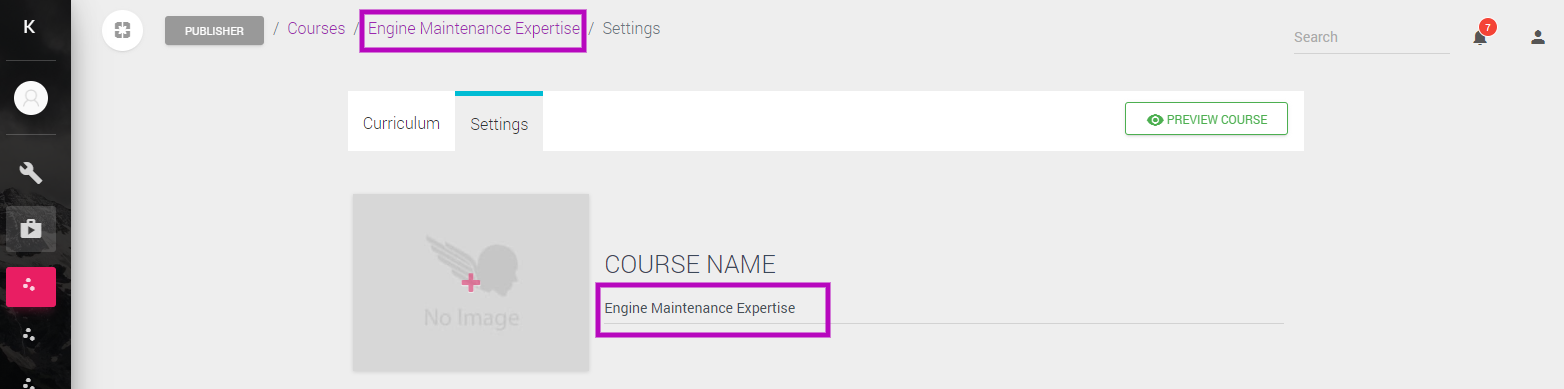Click the PUBLISHER button
The height and width of the screenshot is (389, 1564).
pyautogui.click(x=214, y=31)
